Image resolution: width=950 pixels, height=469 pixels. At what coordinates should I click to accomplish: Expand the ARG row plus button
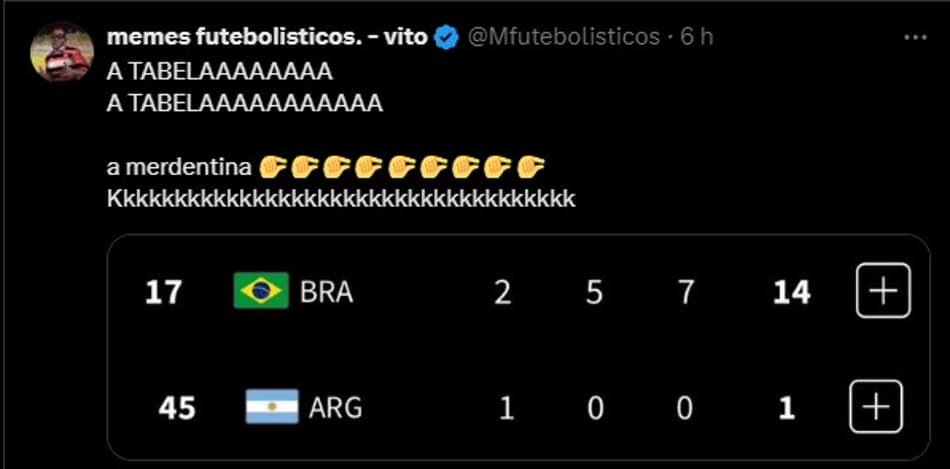click(876, 407)
